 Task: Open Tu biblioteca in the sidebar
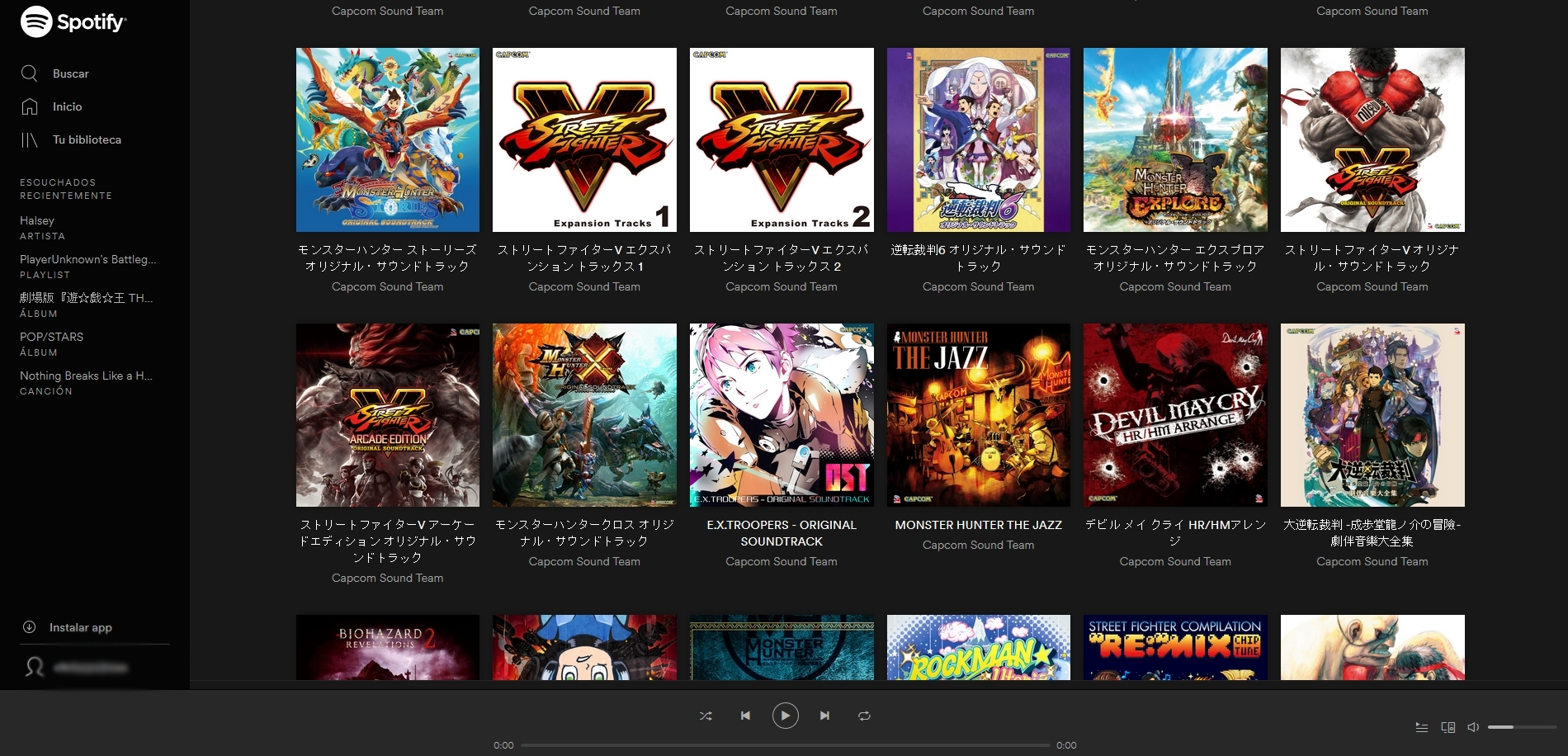click(87, 139)
